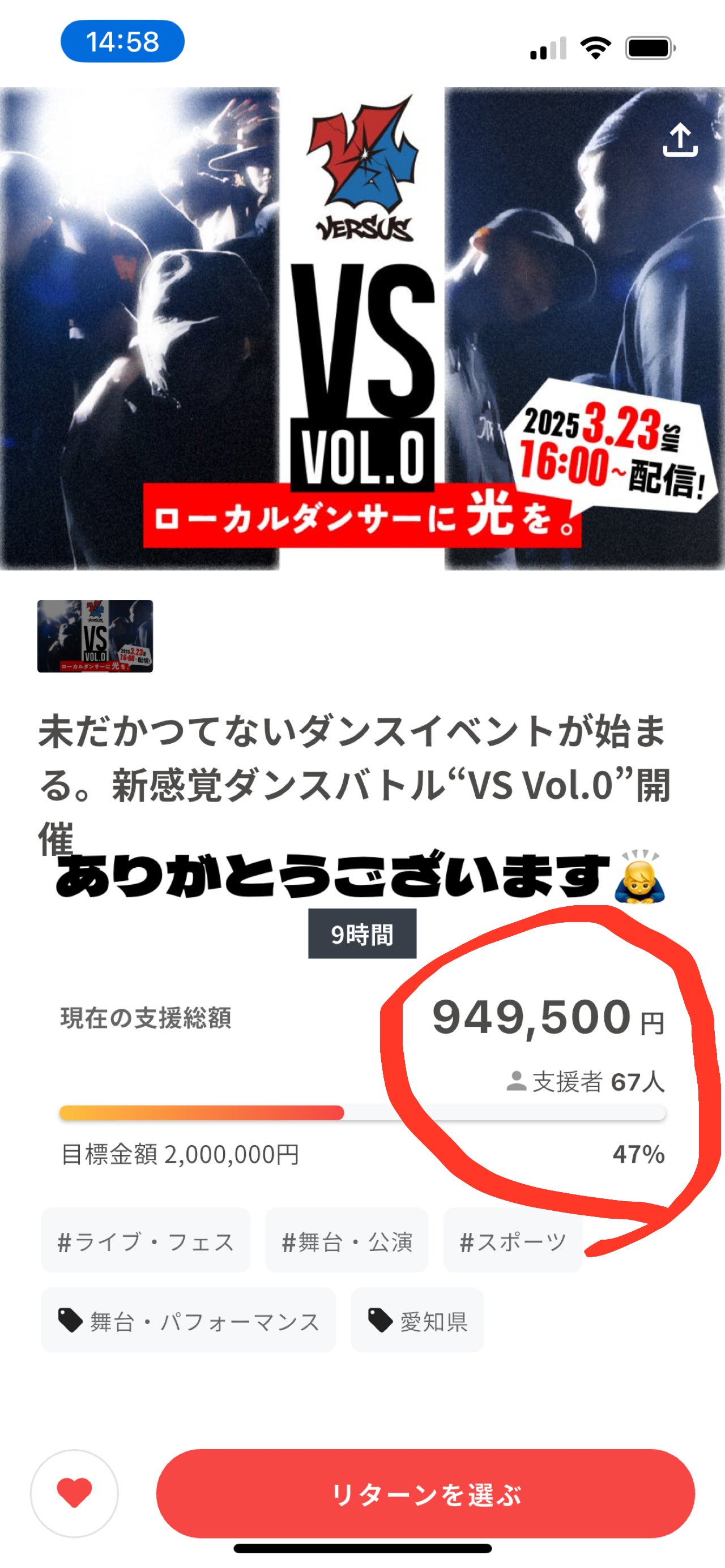Viewport: 725px width, 1568px height.
Task: Tap the cellular signal icon
Action: [548, 48]
